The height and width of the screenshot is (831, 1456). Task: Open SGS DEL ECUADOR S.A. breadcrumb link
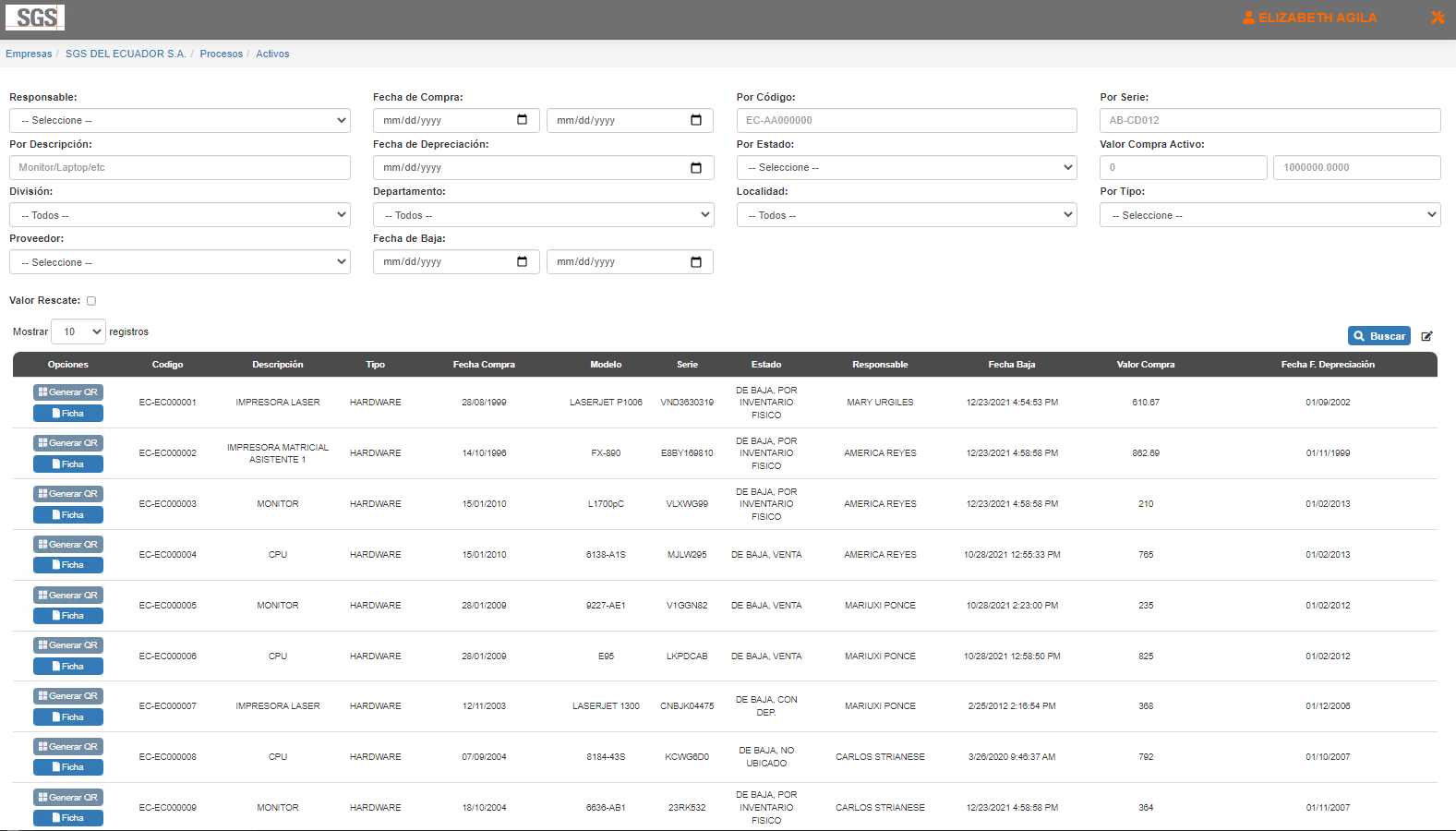click(126, 54)
